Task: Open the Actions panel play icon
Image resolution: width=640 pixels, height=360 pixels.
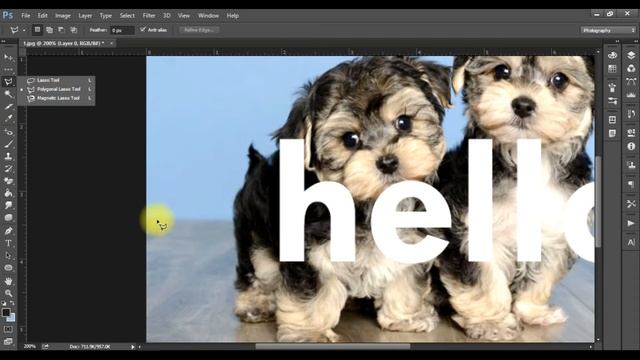Action: [631, 223]
